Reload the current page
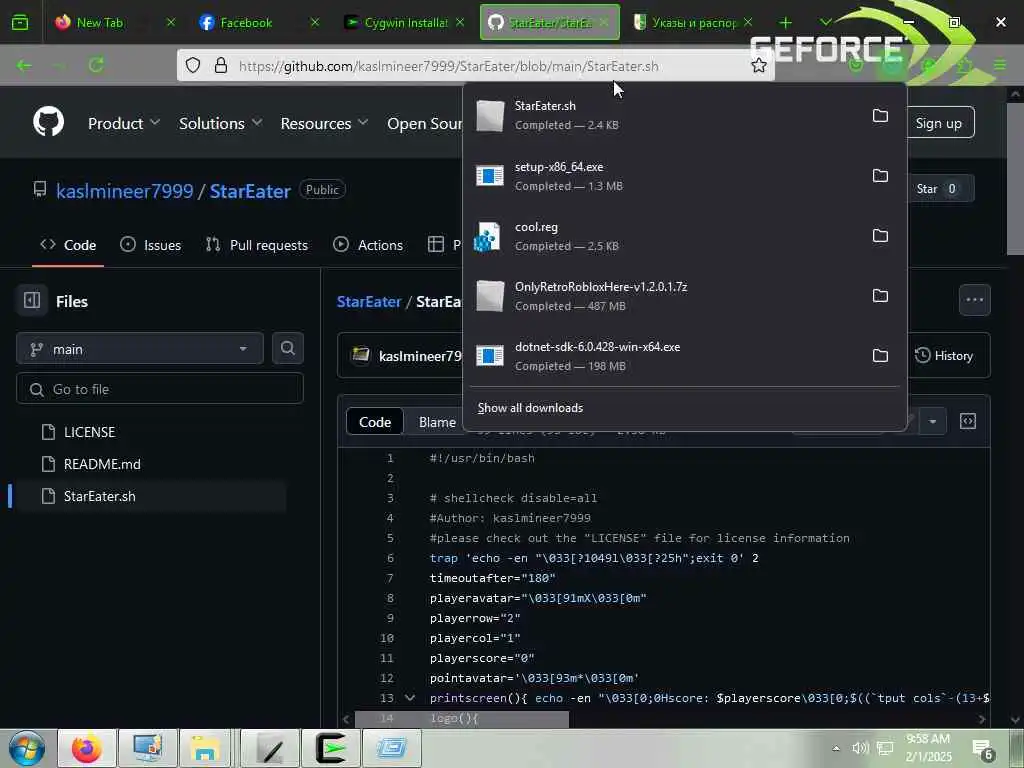This screenshot has width=1024, height=768. coord(96,65)
